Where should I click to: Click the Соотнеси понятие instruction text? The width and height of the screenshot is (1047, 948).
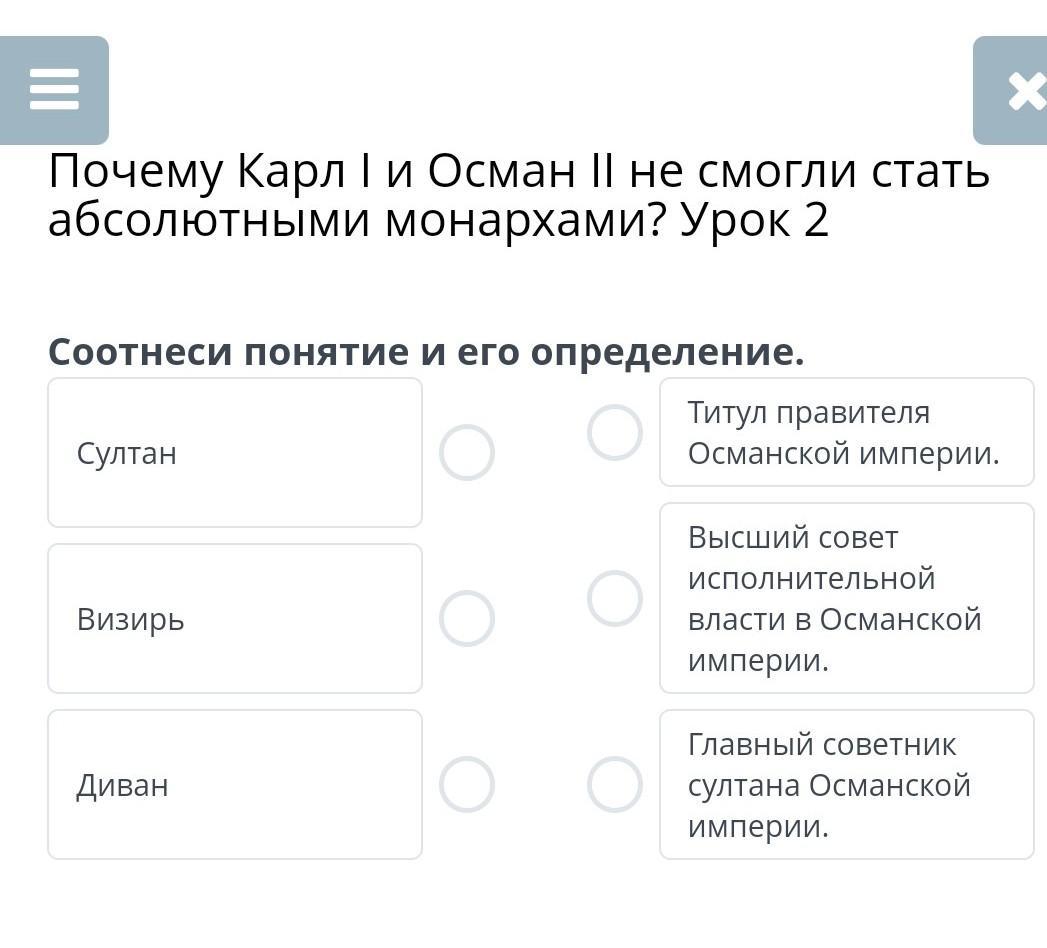coord(426,352)
